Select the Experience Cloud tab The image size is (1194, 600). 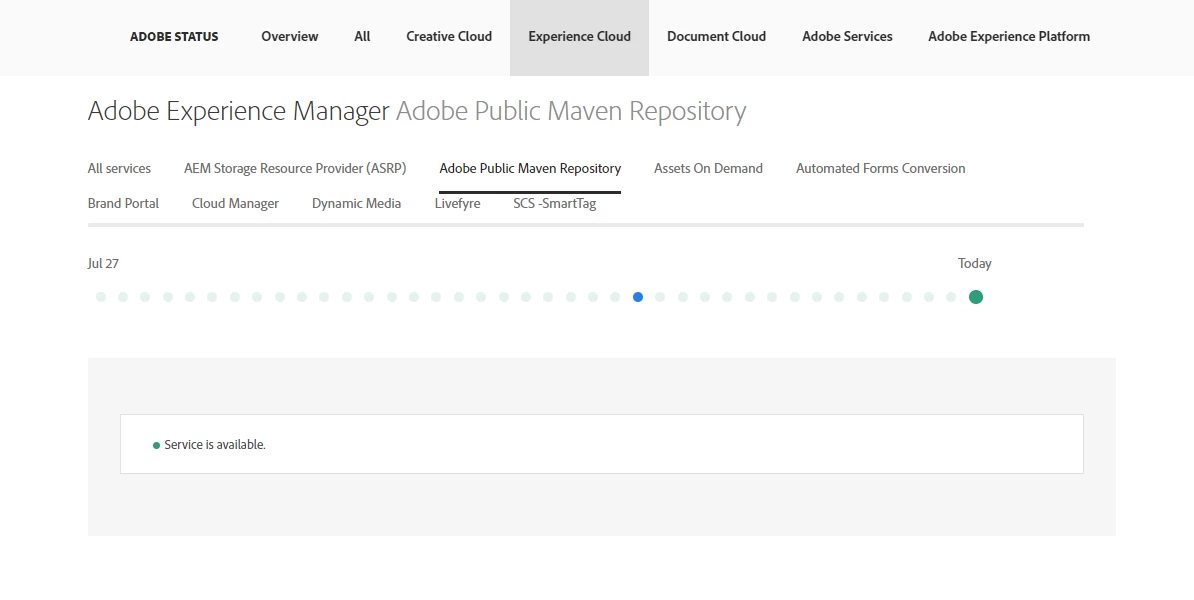point(579,37)
